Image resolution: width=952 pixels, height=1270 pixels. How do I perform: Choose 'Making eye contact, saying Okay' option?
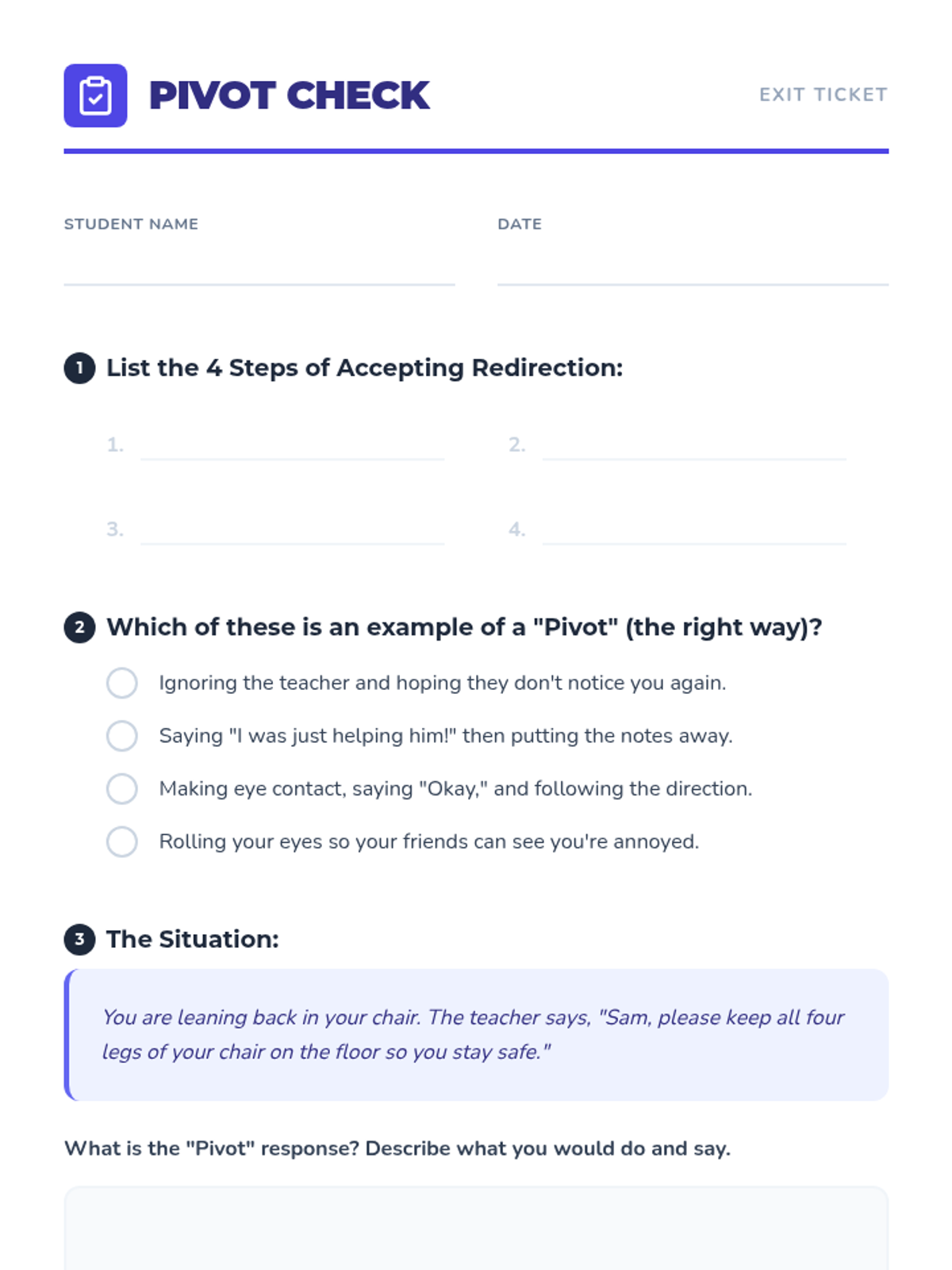[122, 789]
